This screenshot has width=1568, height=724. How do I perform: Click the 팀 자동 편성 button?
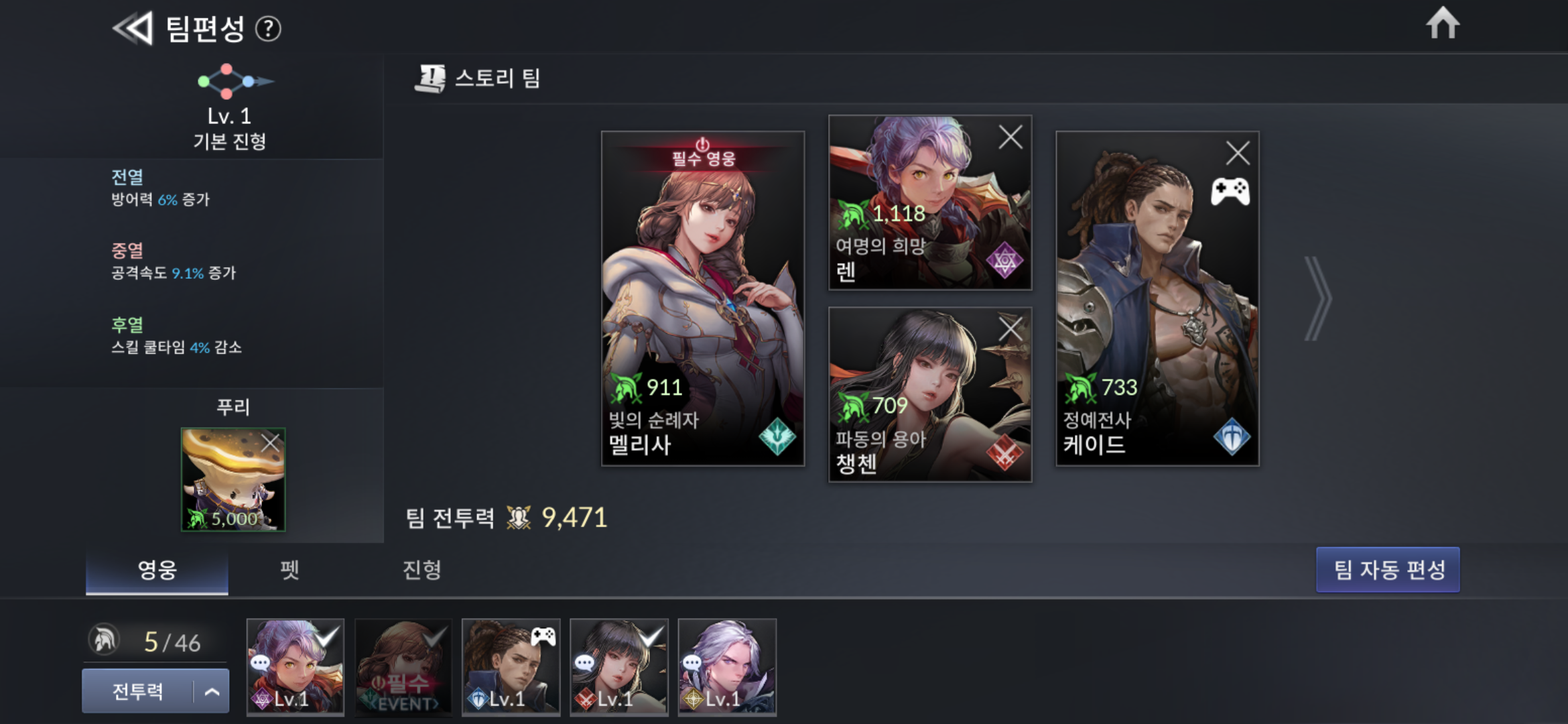pos(1388,570)
